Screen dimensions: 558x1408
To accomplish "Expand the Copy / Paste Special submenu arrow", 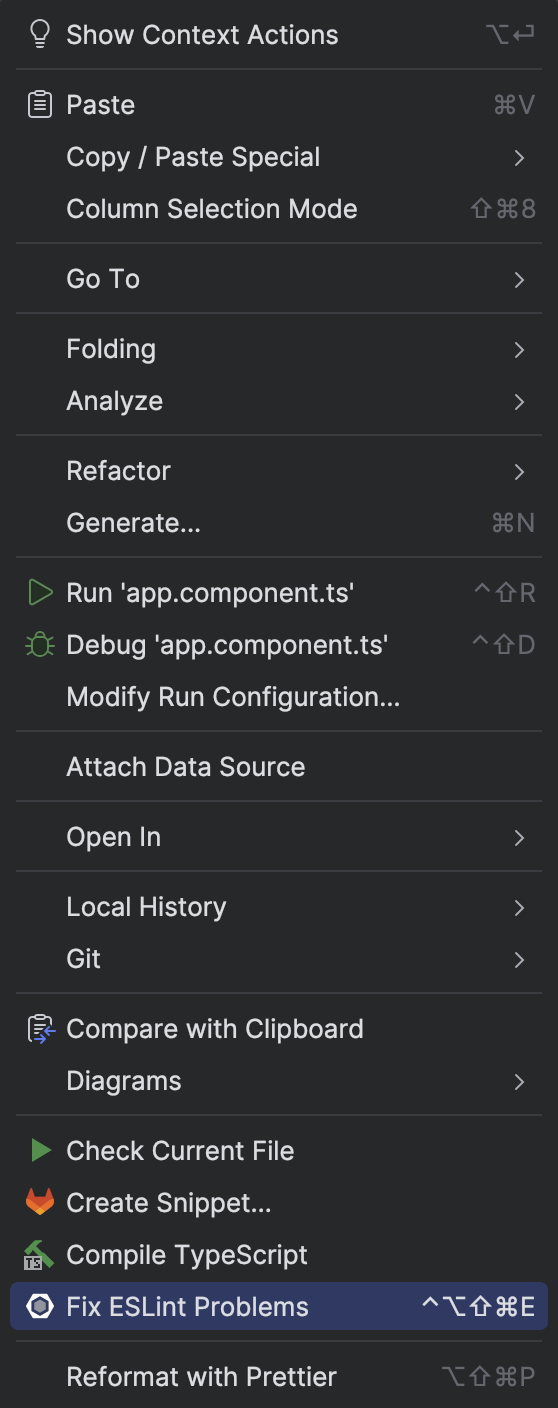I will 519,157.
